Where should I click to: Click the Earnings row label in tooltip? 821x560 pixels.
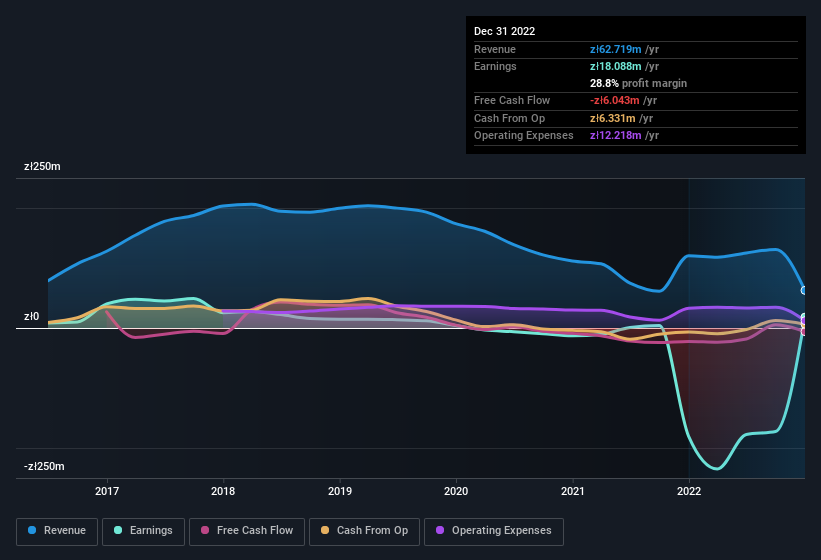click(495, 66)
